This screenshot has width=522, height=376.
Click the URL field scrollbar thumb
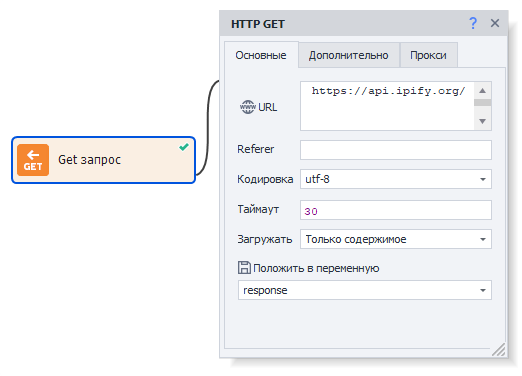[x=482, y=103]
